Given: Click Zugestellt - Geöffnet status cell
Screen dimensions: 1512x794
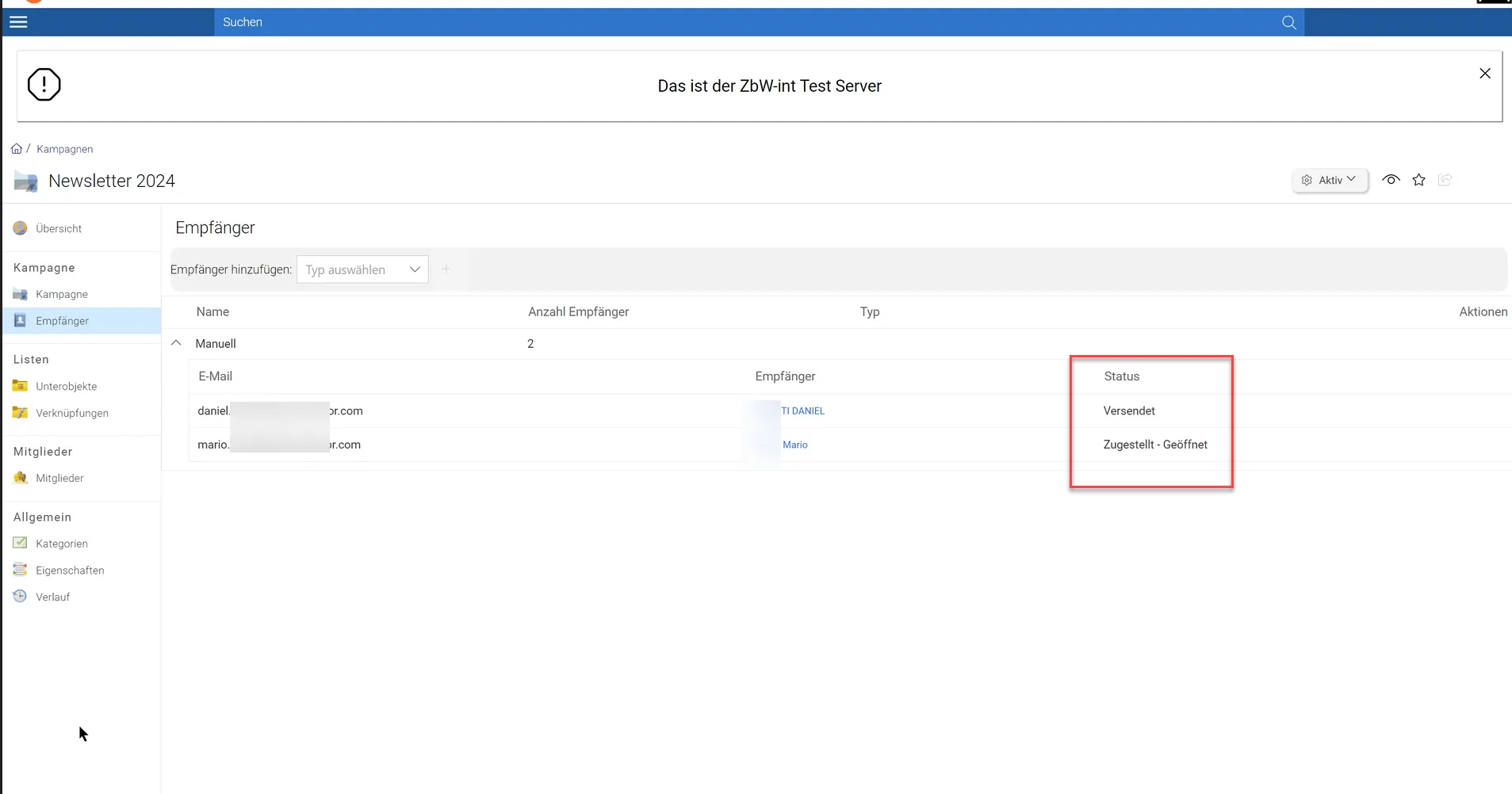Looking at the screenshot, I should coord(1155,445).
